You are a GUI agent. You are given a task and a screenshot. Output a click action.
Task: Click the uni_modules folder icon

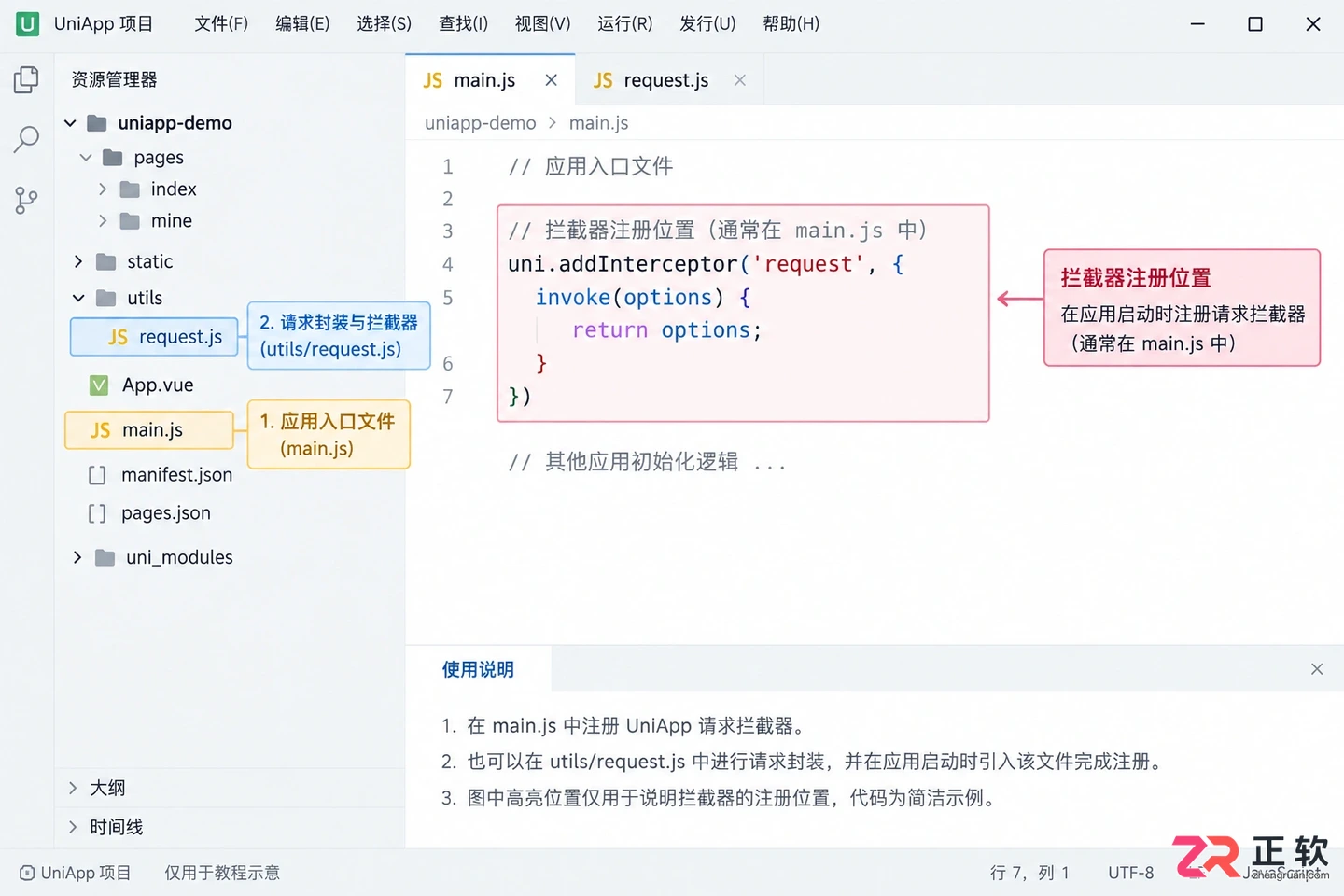coord(105,558)
